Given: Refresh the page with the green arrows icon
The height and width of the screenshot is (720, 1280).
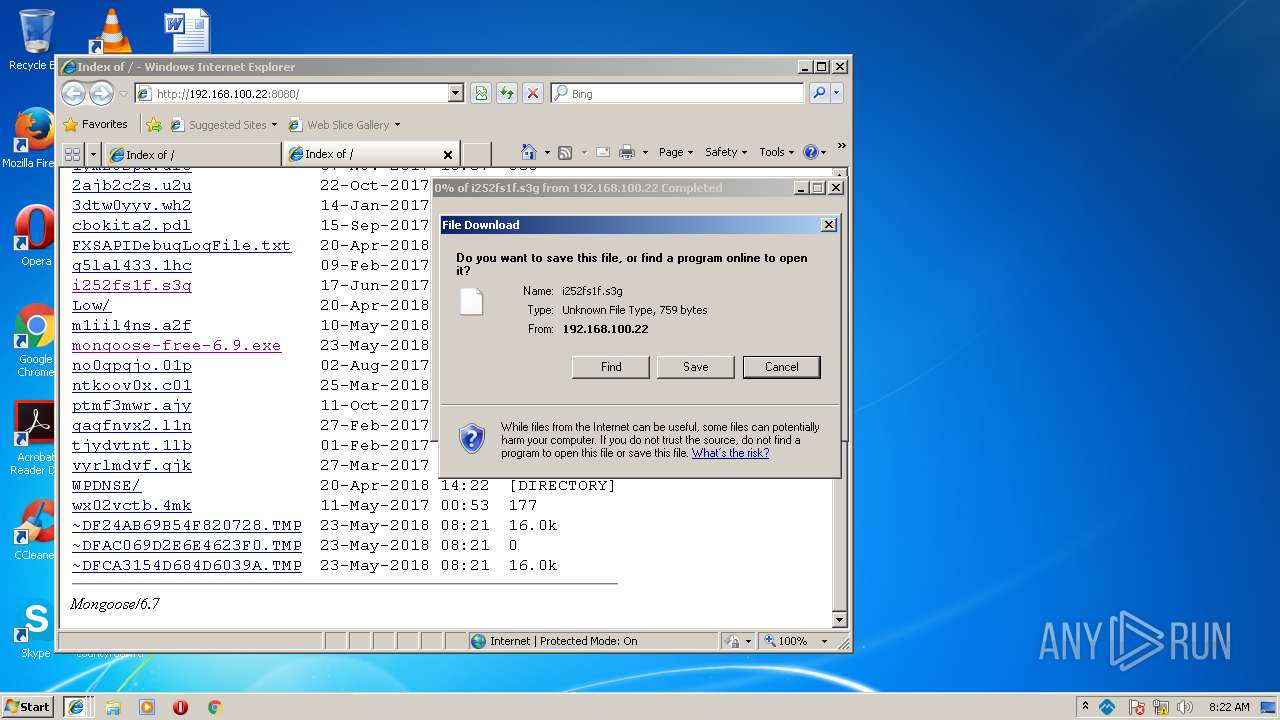Looking at the screenshot, I should point(507,93).
